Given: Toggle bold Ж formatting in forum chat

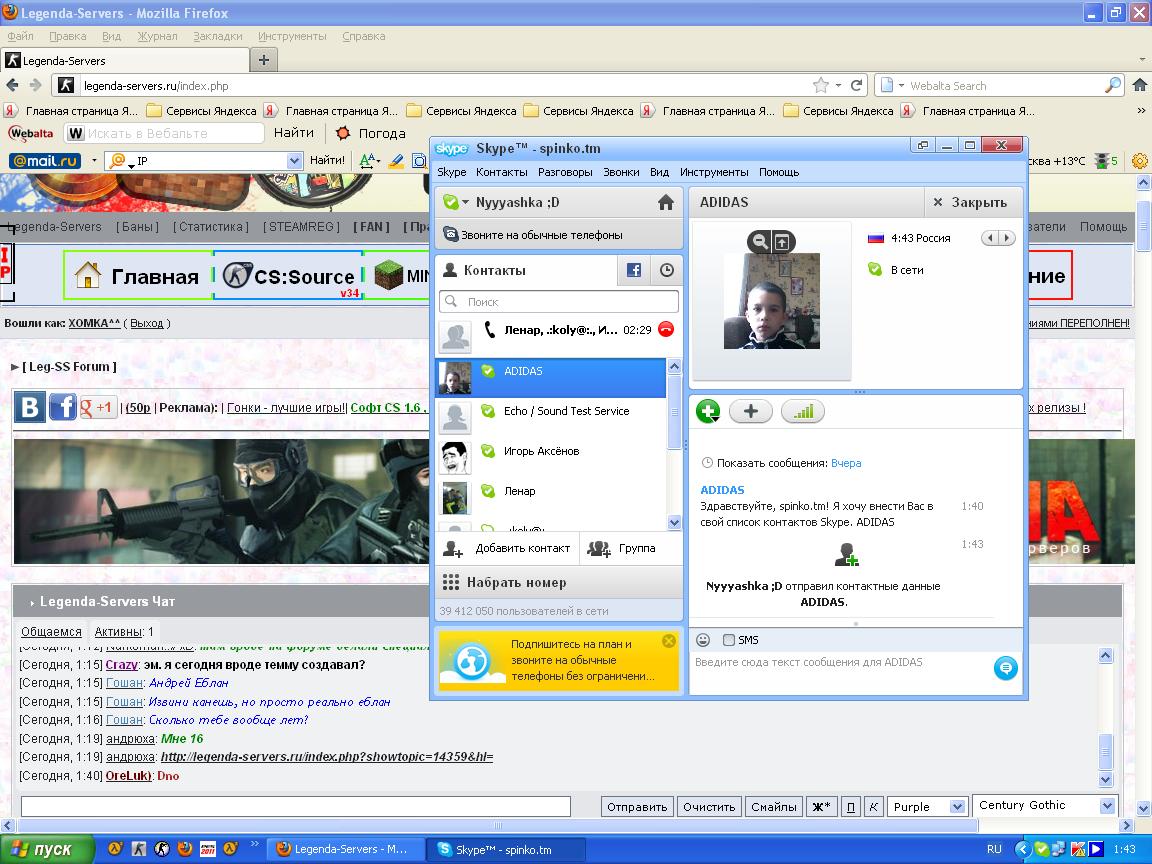Looking at the screenshot, I should click(820, 807).
